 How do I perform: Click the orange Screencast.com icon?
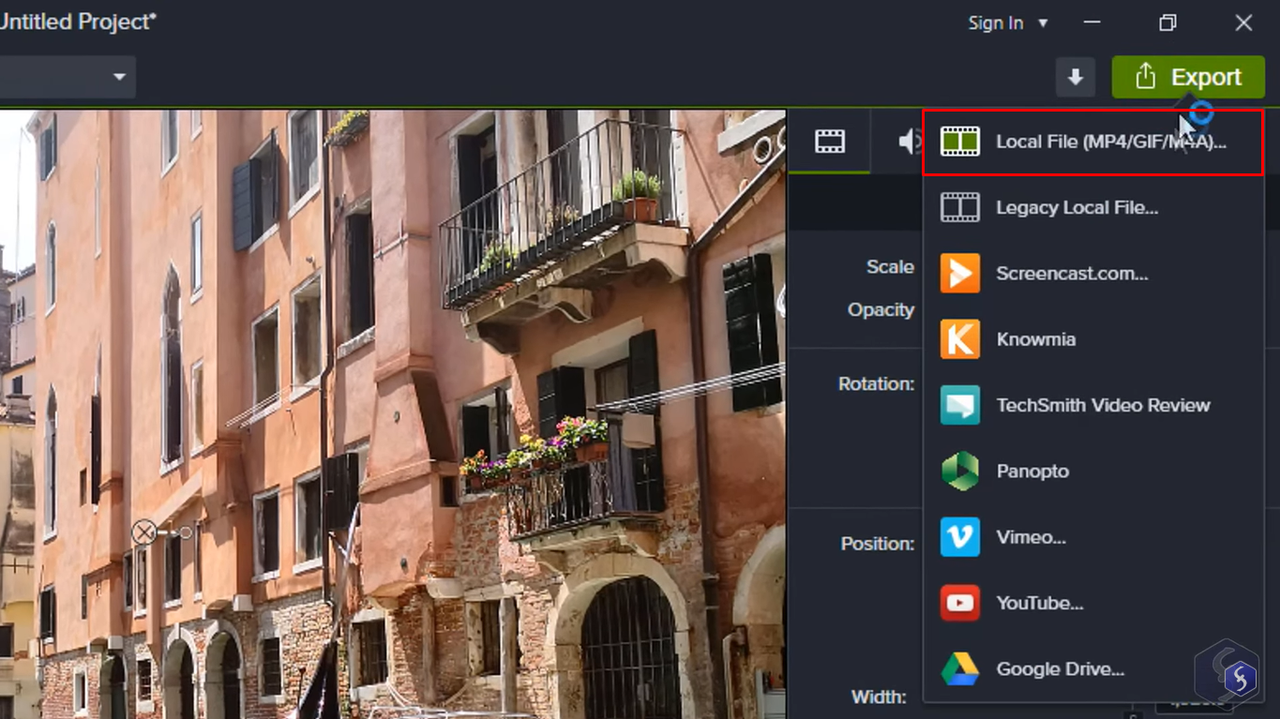960,274
